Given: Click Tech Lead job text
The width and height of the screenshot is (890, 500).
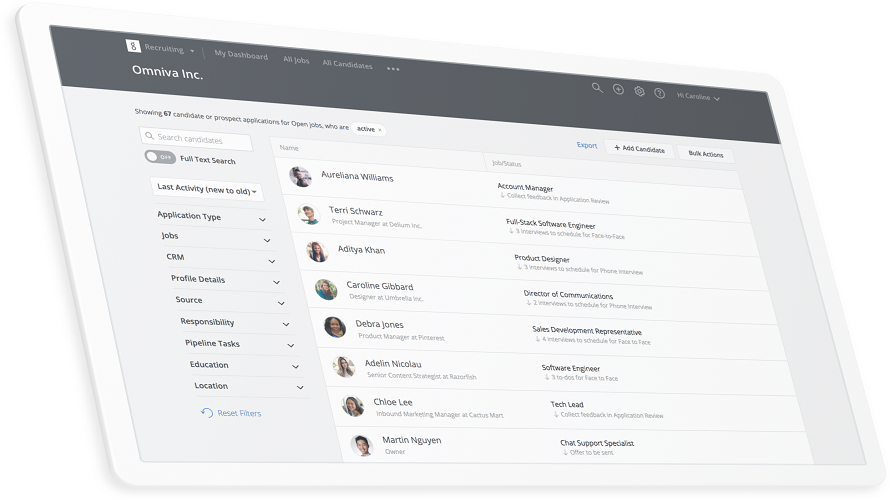Looking at the screenshot, I should [x=566, y=404].
